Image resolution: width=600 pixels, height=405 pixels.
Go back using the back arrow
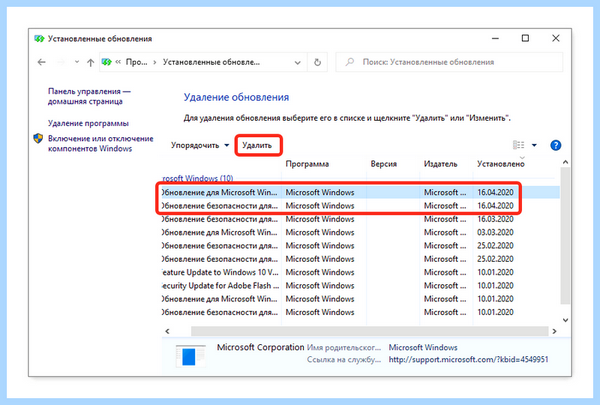pos(41,62)
